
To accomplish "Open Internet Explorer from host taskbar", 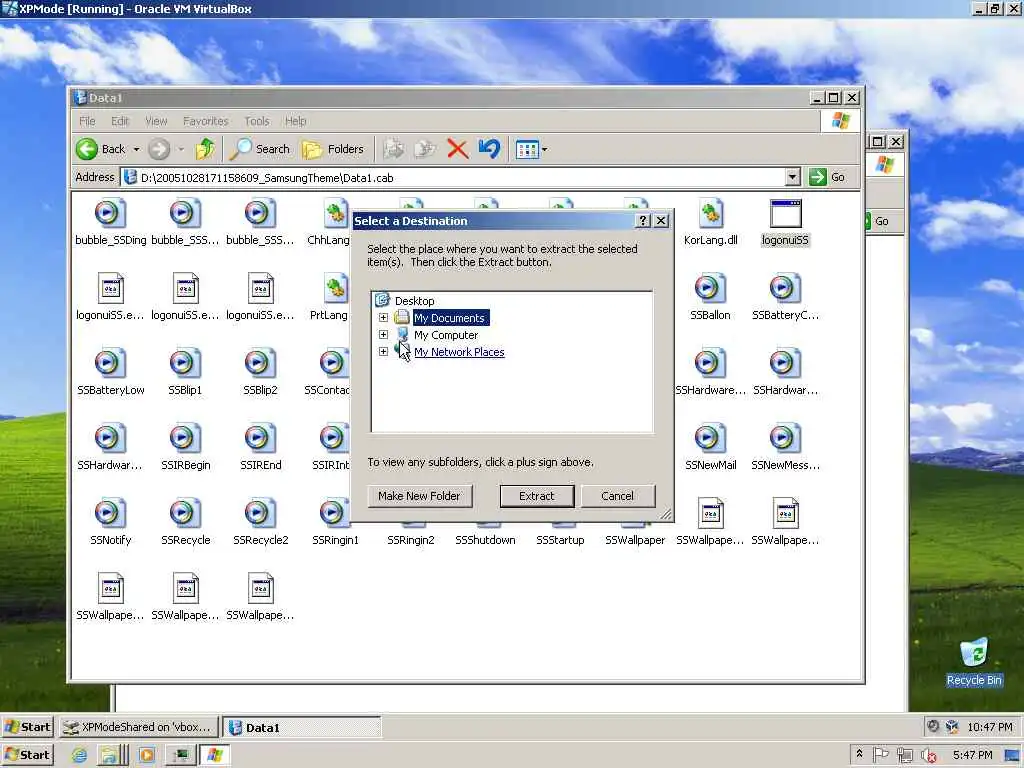I will tap(79, 756).
